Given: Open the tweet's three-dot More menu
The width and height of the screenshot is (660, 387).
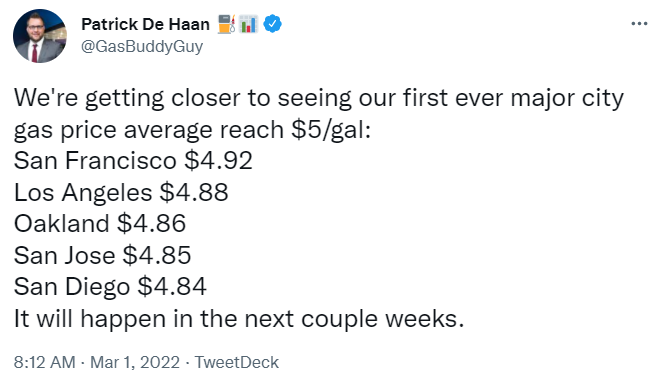Looking at the screenshot, I should point(639,24).
